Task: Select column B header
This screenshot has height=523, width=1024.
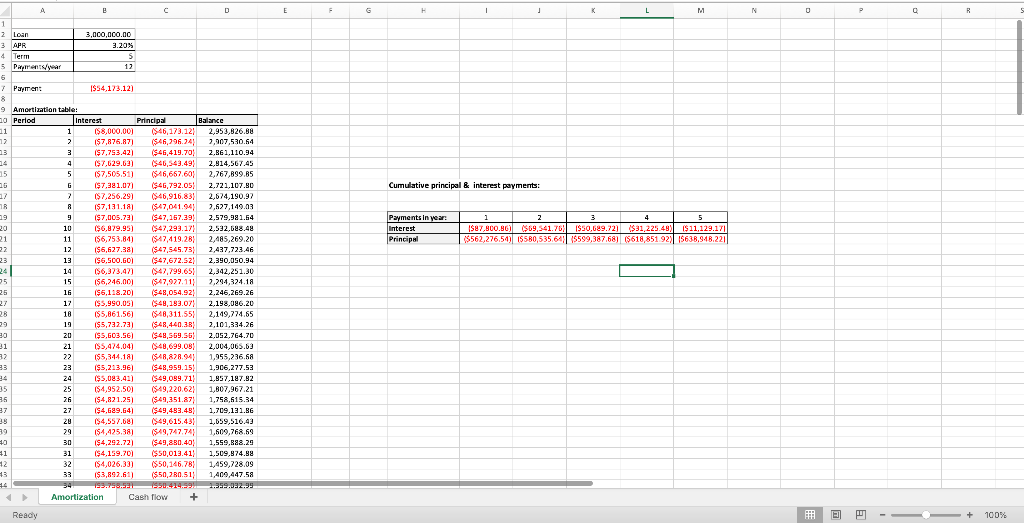Action: click(x=104, y=10)
